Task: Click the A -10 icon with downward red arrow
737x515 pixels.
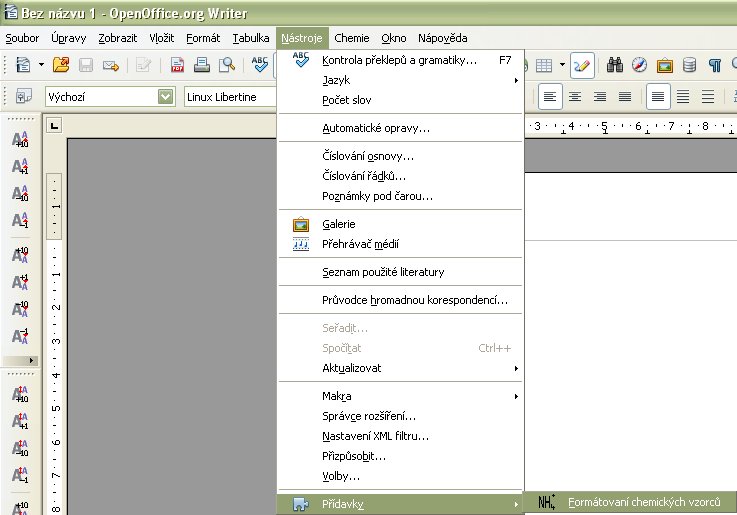Action: pyautogui.click(x=20, y=309)
